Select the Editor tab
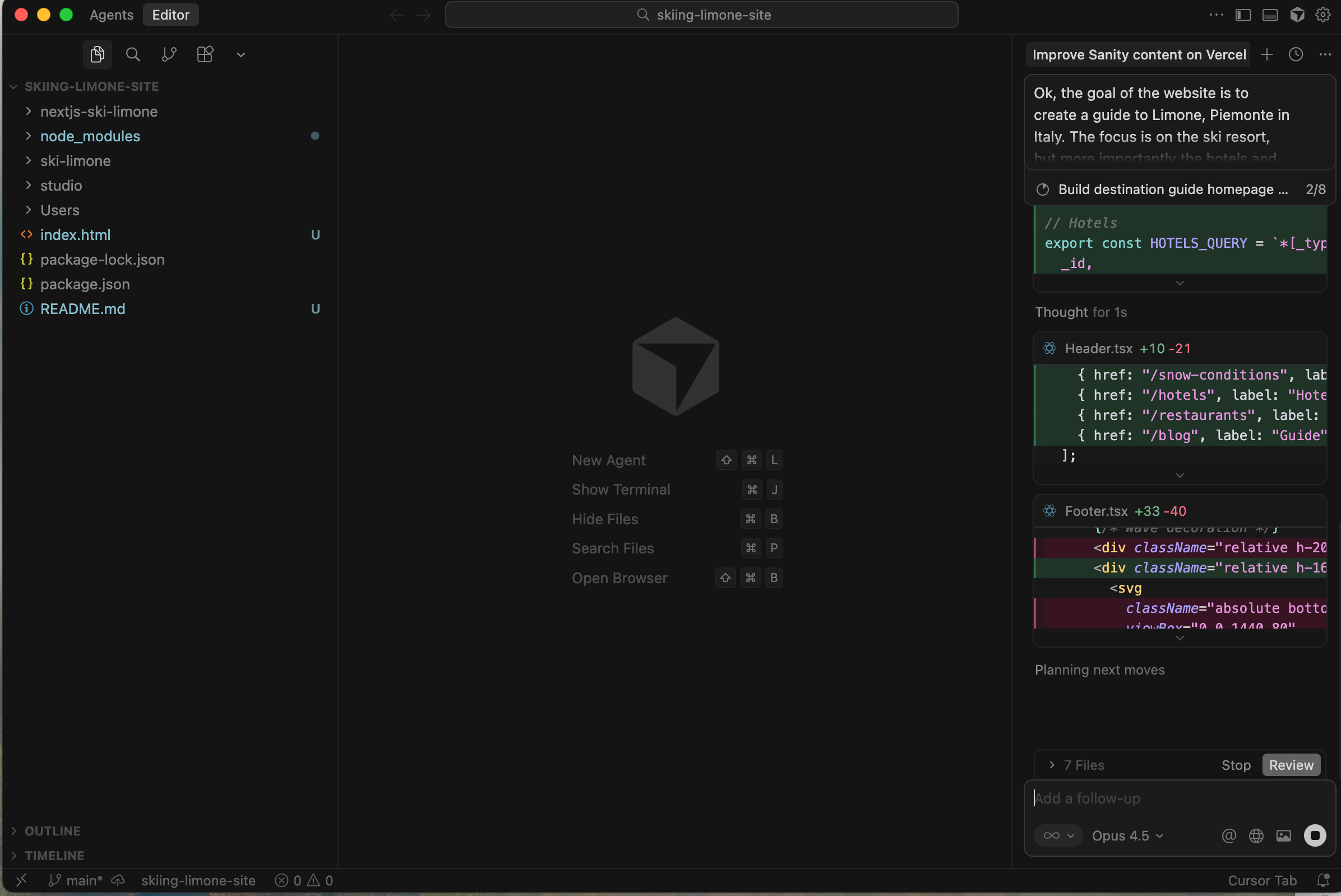The height and width of the screenshot is (896, 1341). [170, 15]
